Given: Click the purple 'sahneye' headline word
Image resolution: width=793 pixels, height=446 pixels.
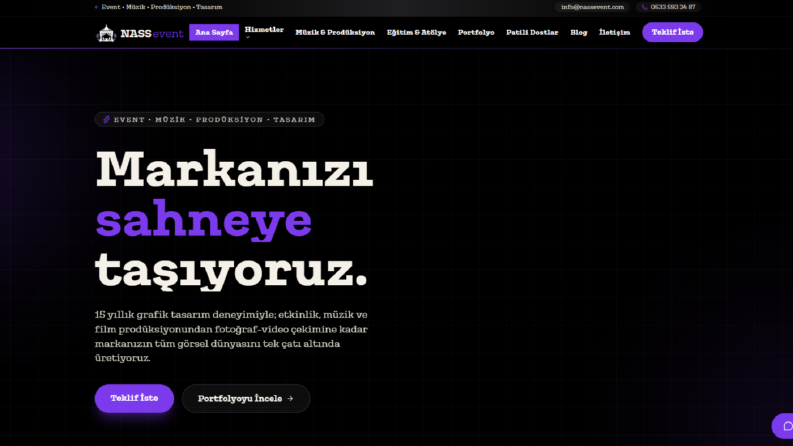Looking at the screenshot, I should point(203,220).
